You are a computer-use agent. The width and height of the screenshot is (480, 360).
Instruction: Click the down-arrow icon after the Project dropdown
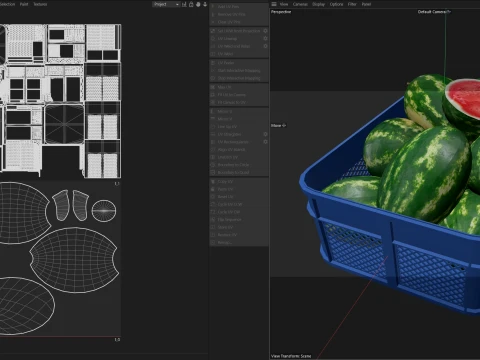click(205, 4)
